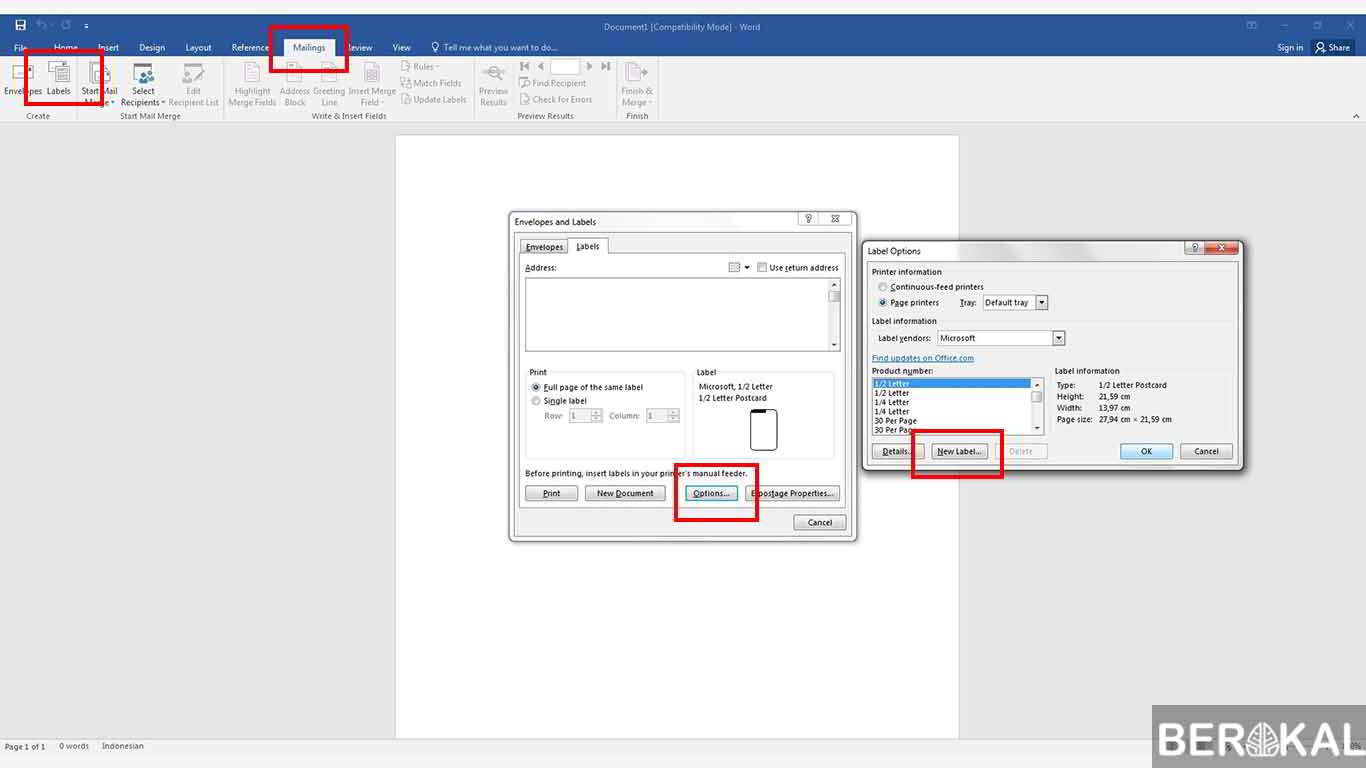This screenshot has height=768, width=1366.
Task: Click help icon in Envelopes and Labels dialog
Action: point(808,219)
